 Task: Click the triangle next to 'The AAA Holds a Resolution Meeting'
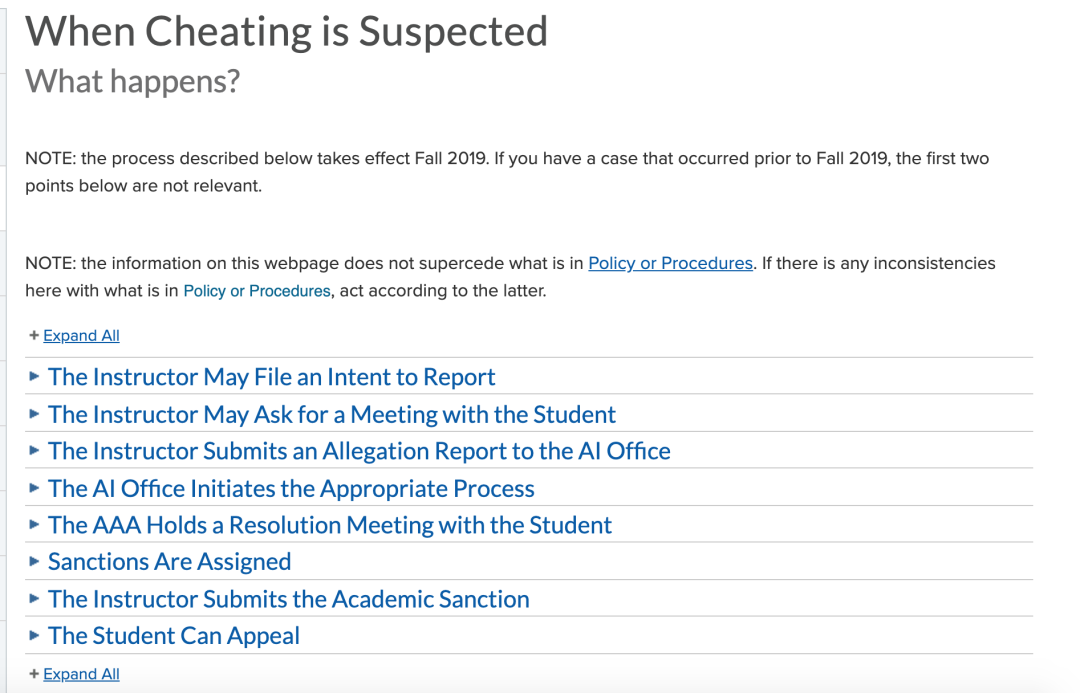35,525
